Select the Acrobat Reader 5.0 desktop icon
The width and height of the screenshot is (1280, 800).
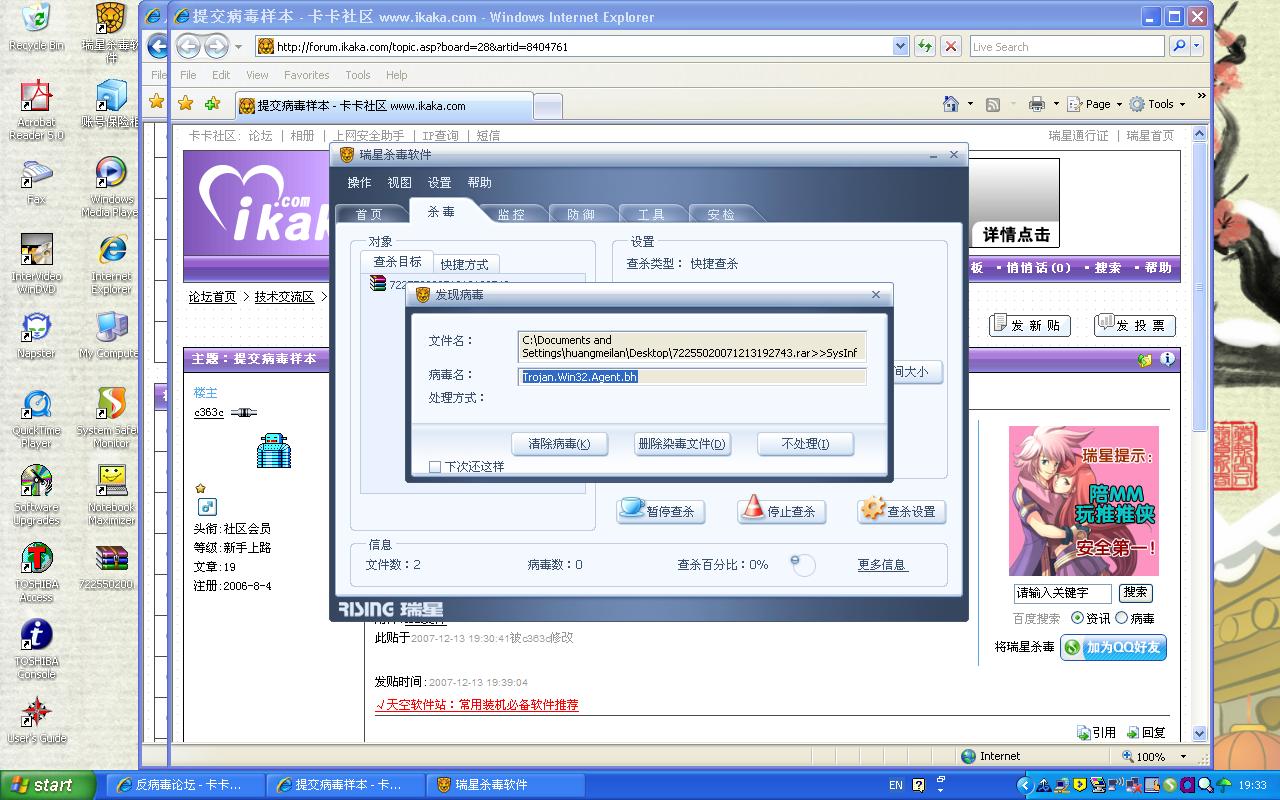pos(36,110)
